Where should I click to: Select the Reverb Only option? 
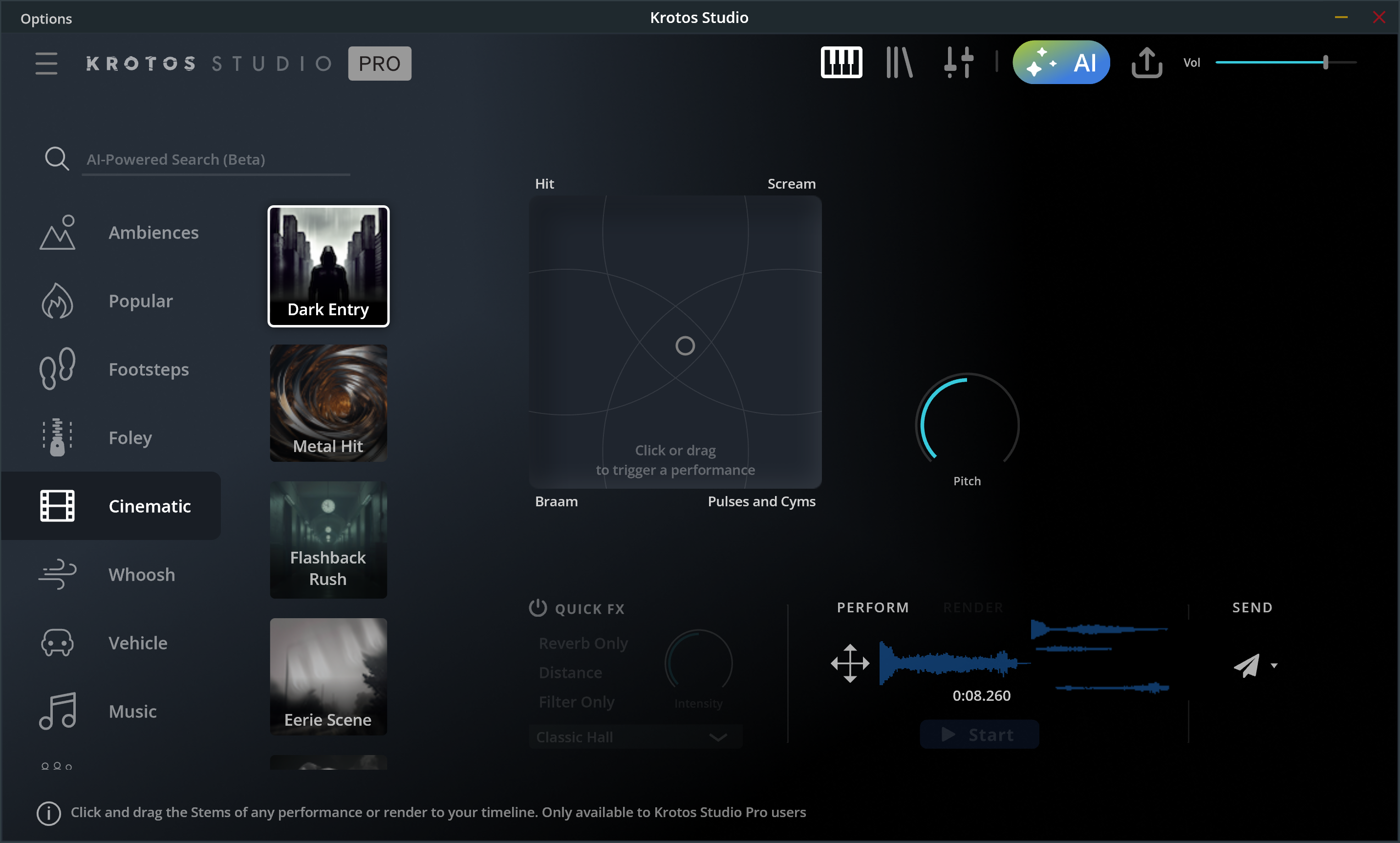click(x=583, y=643)
